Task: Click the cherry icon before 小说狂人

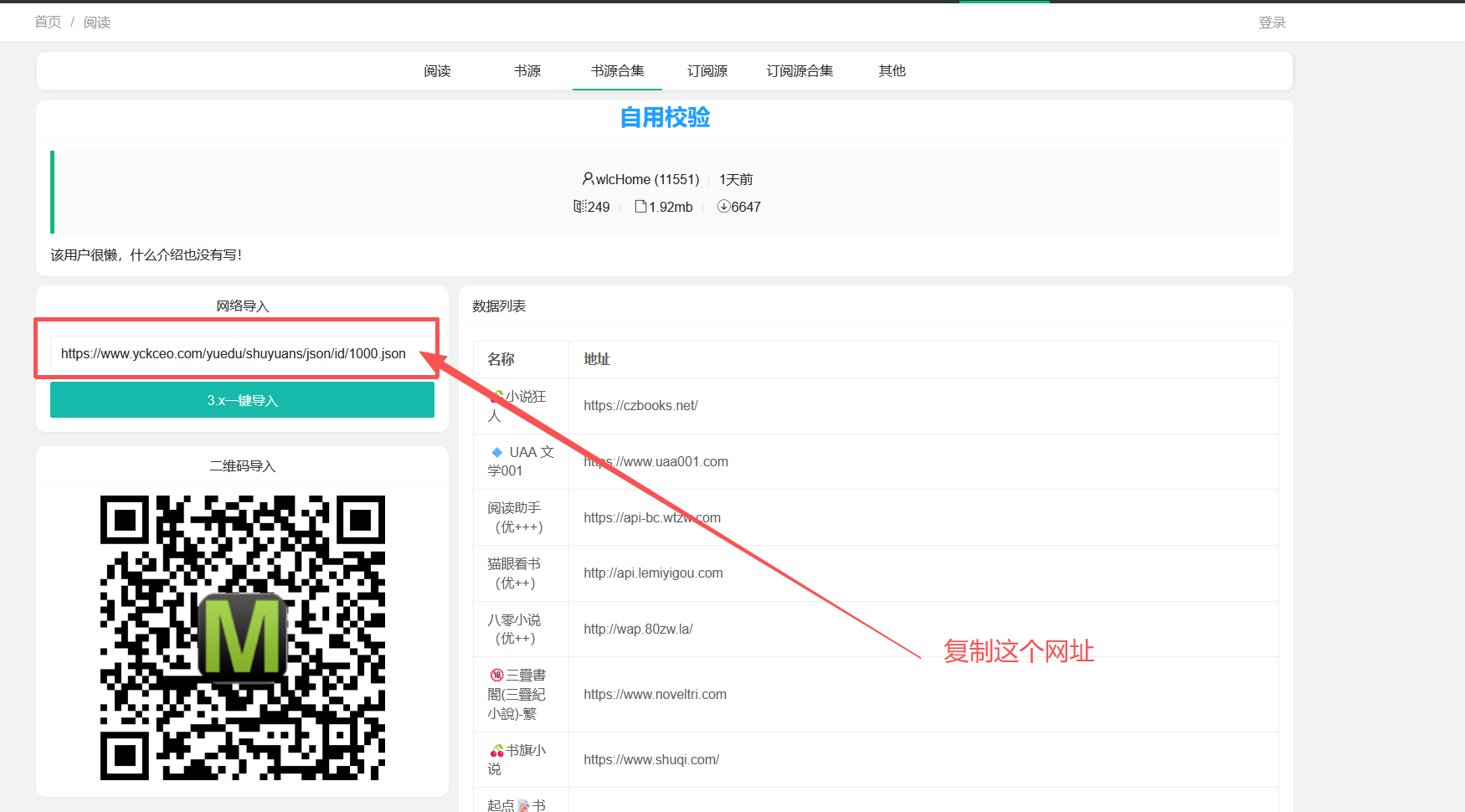Action: point(497,396)
